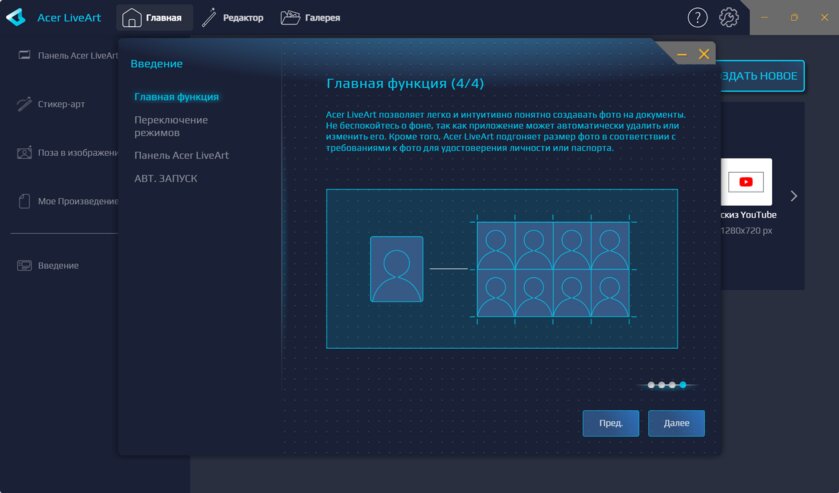
Task: Switch to the Главная tab
Action: pos(154,17)
